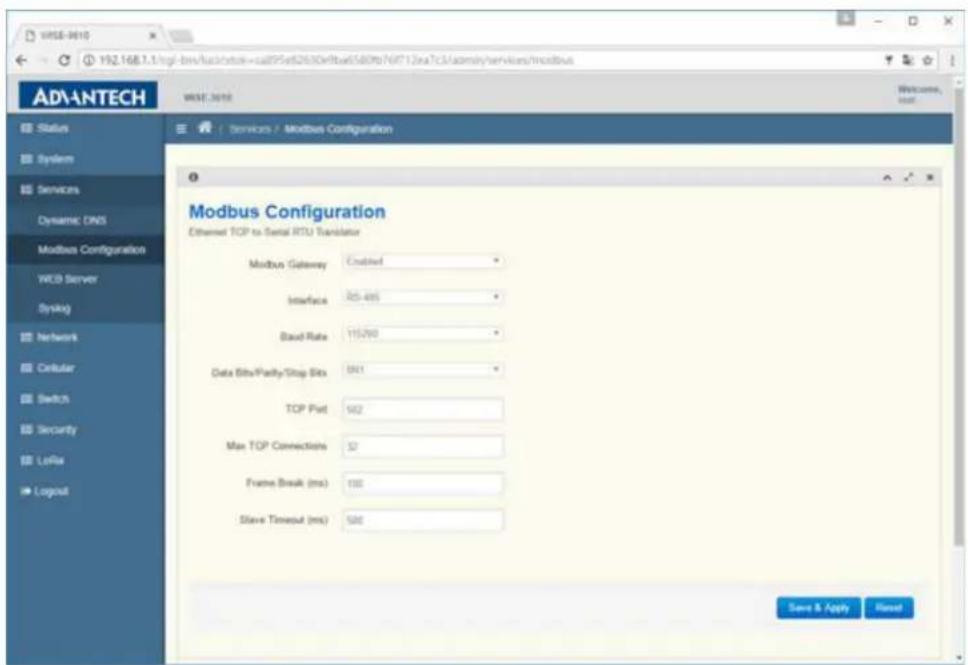Open the Baud Rate dropdown
Viewport: 968px width, 665px height.
tap(423, 333)
